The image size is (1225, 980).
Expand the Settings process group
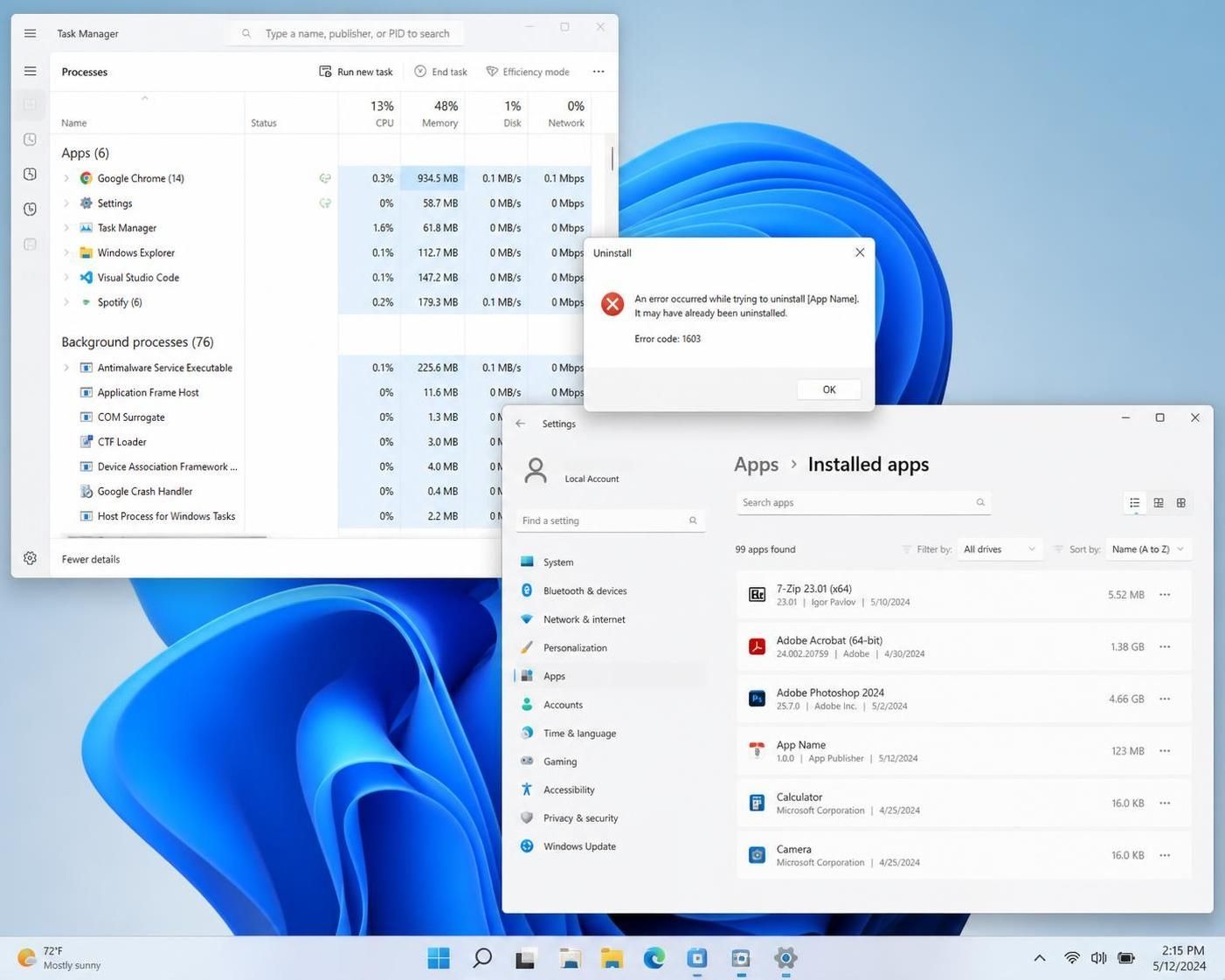66,203
